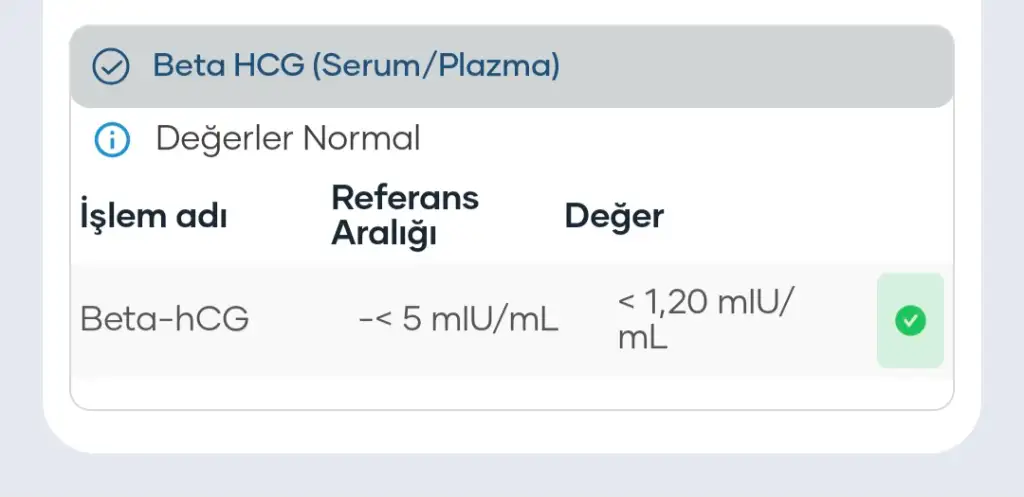Click the green checkmark status icon
The width and height of the screenshot is (1024, 497).
[910, 321]
